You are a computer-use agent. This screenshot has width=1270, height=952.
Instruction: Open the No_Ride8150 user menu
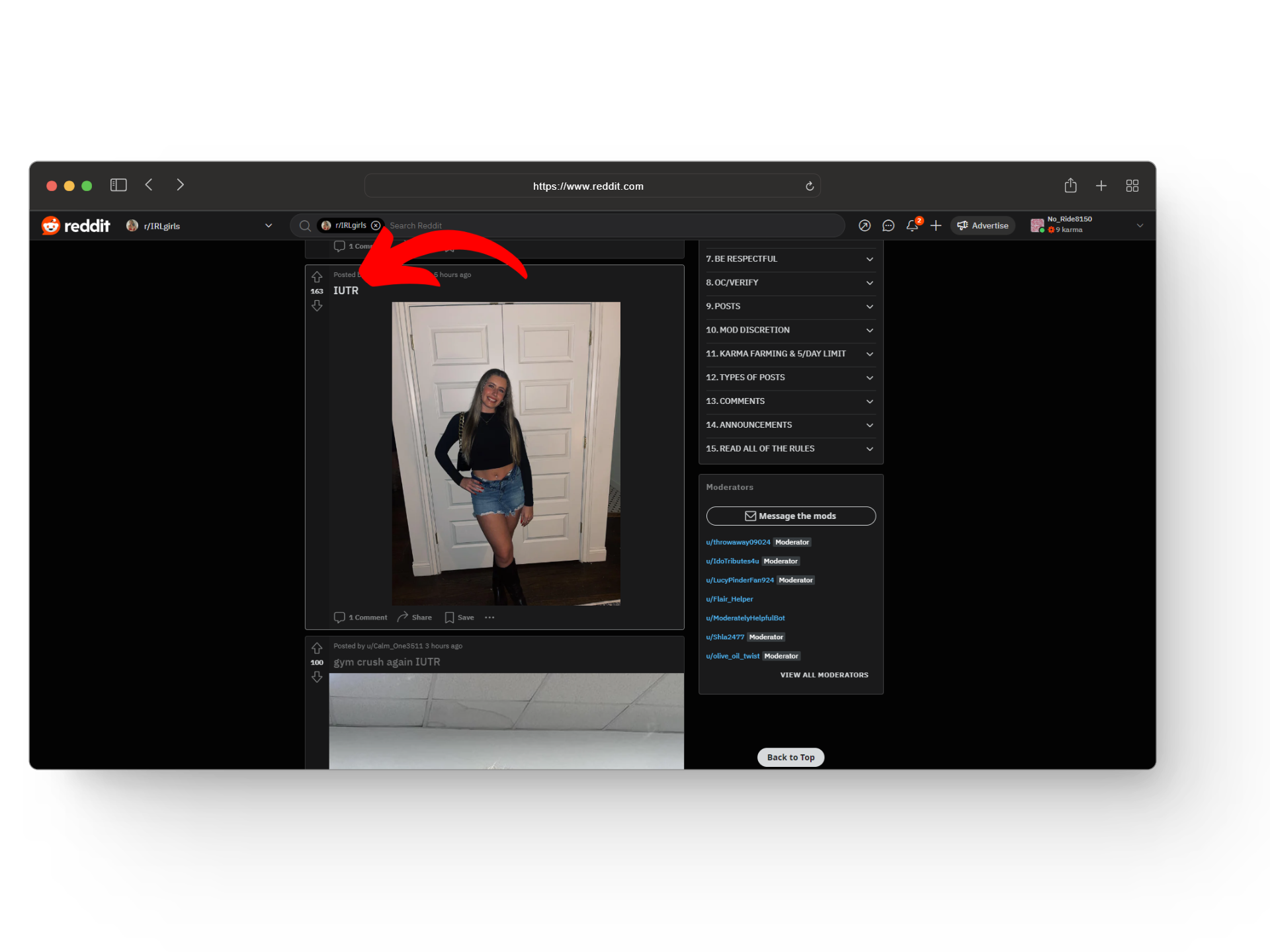tap(1139, 225)
